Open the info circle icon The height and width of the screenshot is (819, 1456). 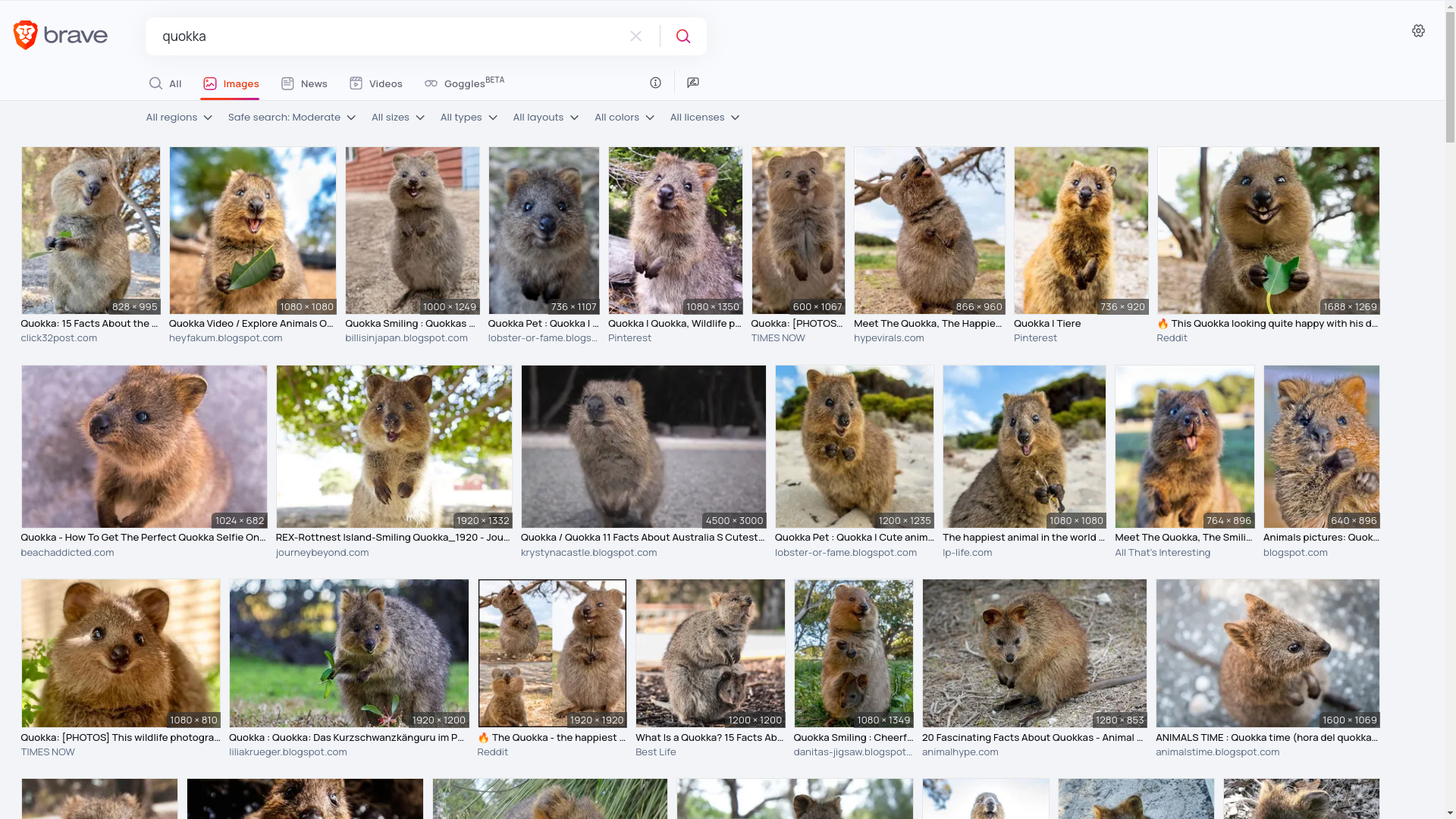pyautogui.click(x=655, y=83)
